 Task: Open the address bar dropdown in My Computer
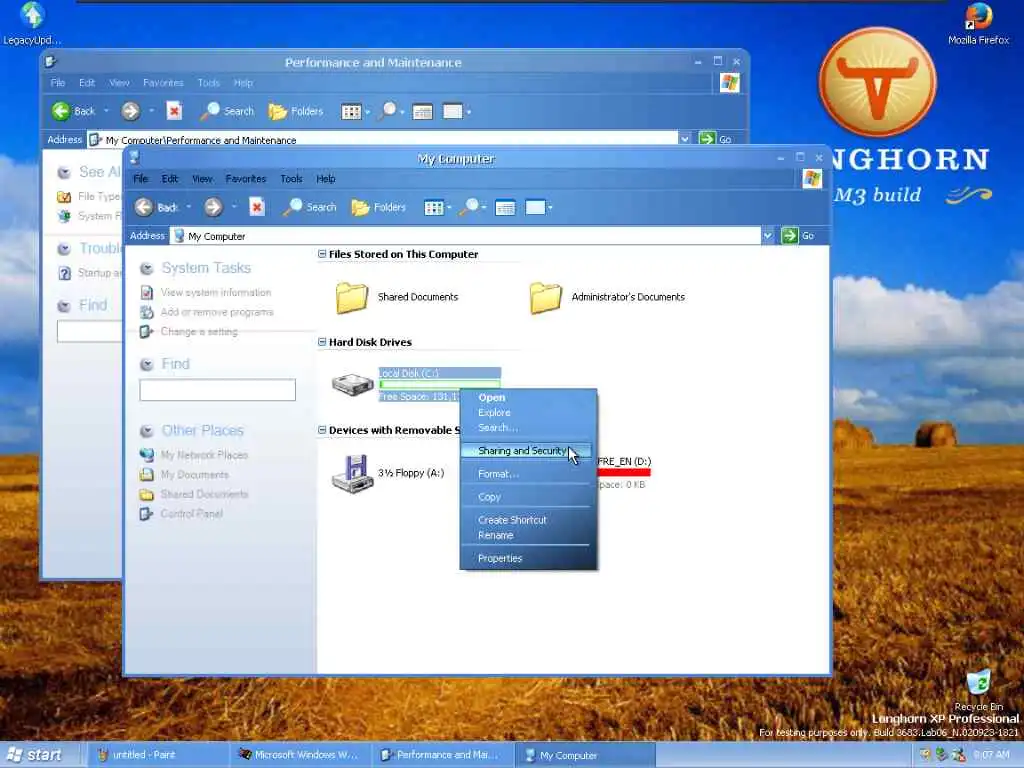coord(768,236)
